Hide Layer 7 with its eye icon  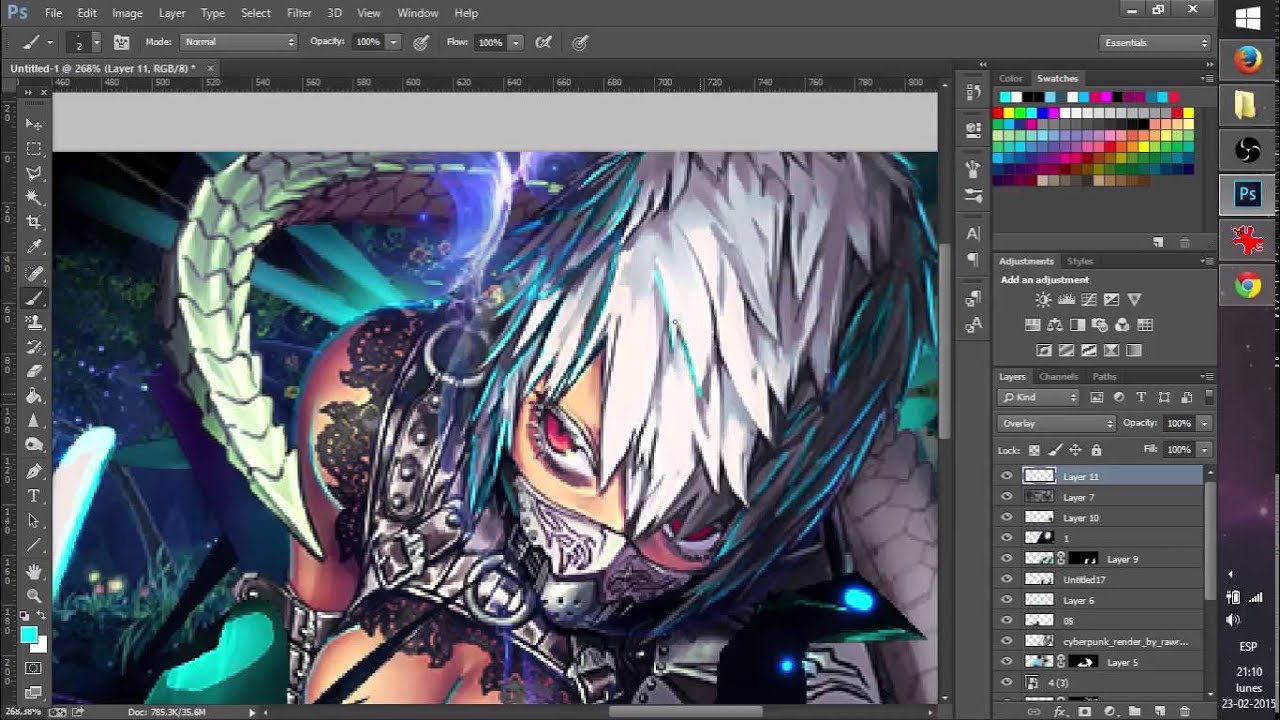pyautogui.click(x=1007, y=497)
